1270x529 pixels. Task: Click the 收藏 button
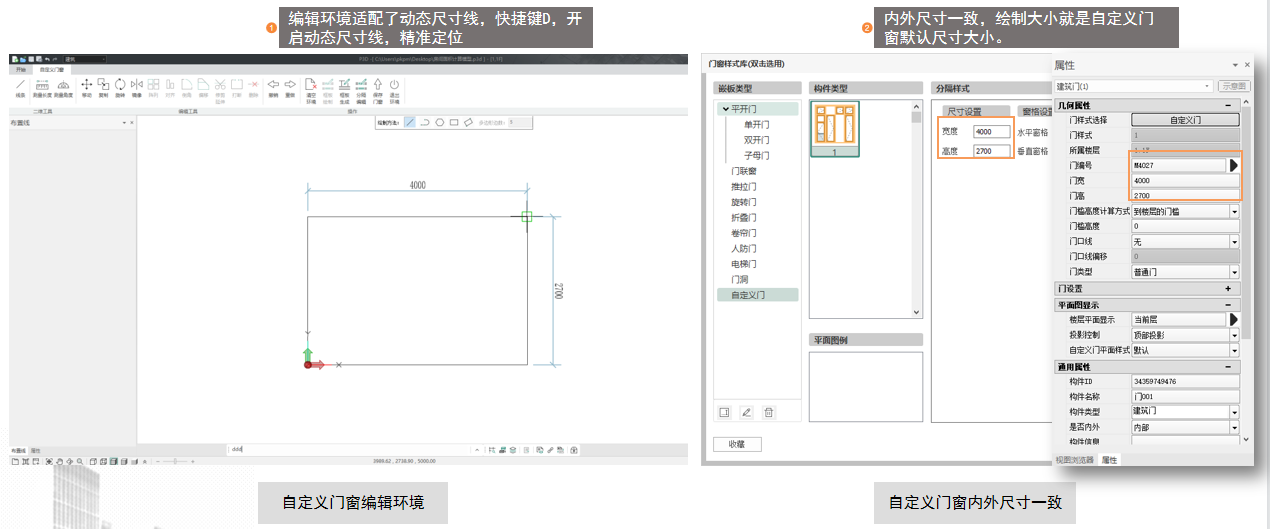click(739, 444)
